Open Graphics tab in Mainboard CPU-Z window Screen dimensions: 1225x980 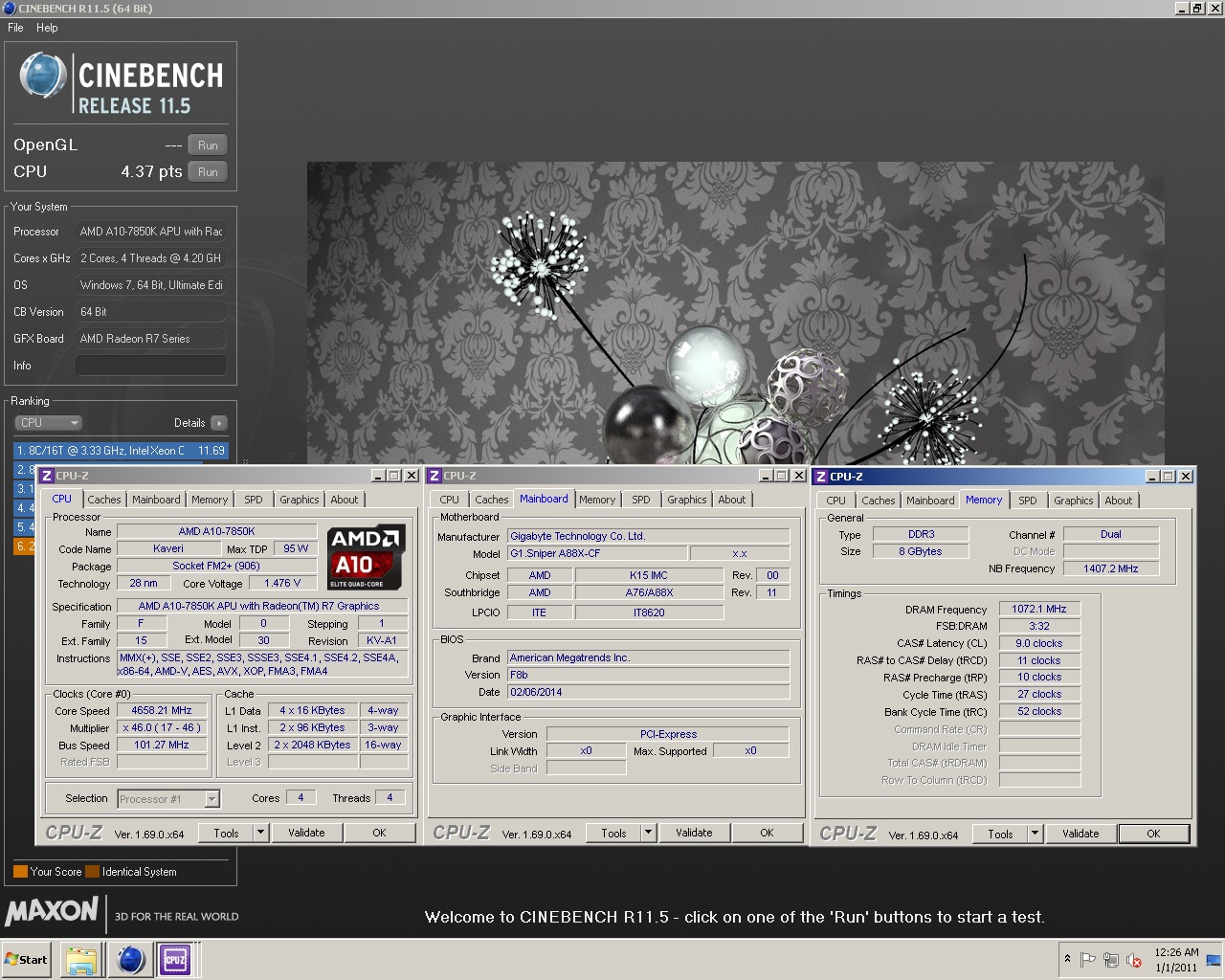(x=687, y=500)
